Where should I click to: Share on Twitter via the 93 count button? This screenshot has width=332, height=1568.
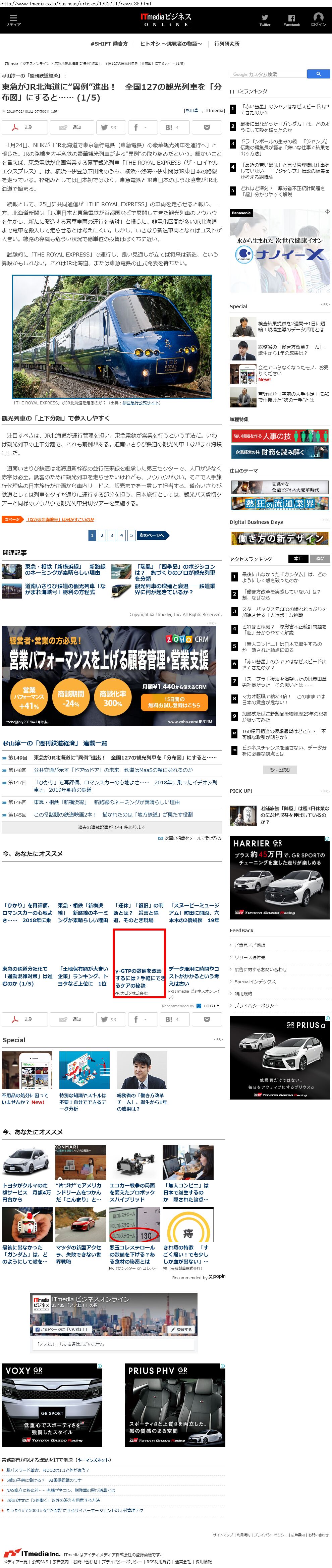[111, 127]
